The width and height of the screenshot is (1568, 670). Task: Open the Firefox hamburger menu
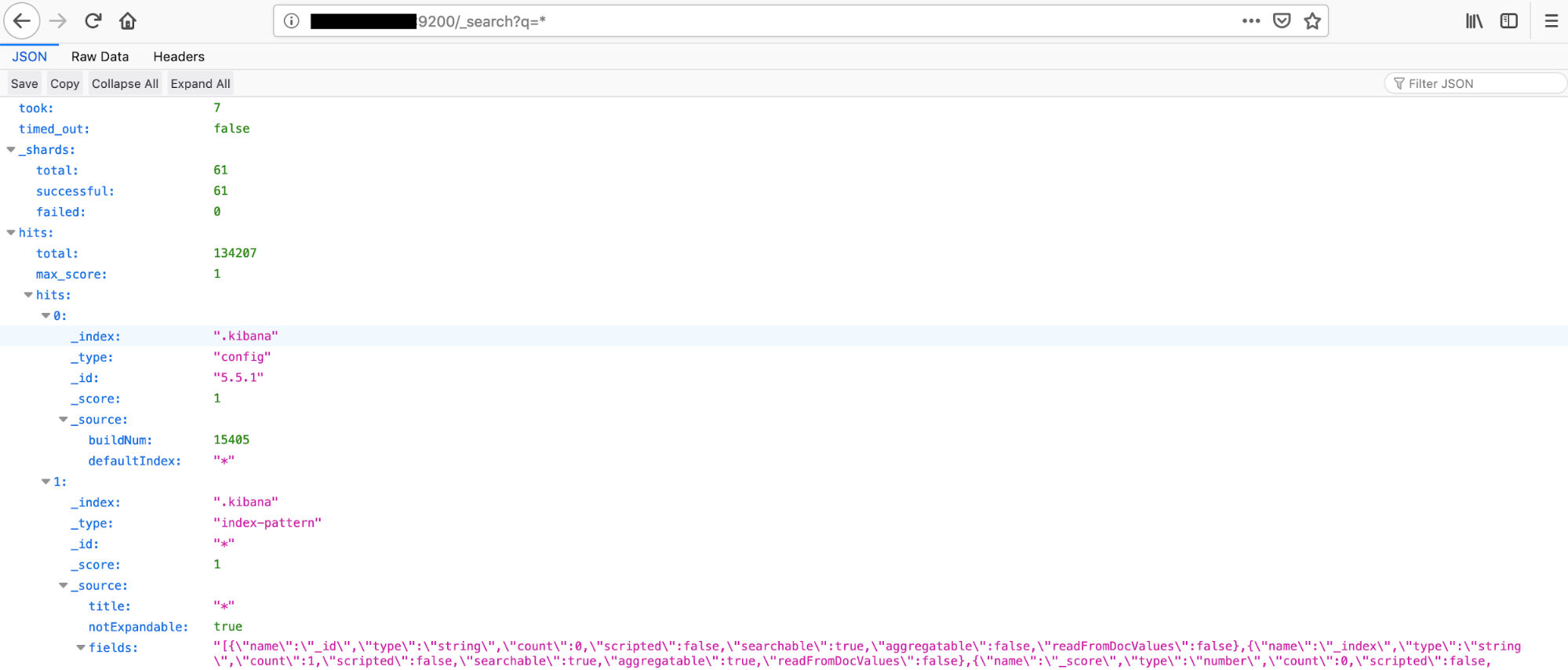coord(1551,21)
